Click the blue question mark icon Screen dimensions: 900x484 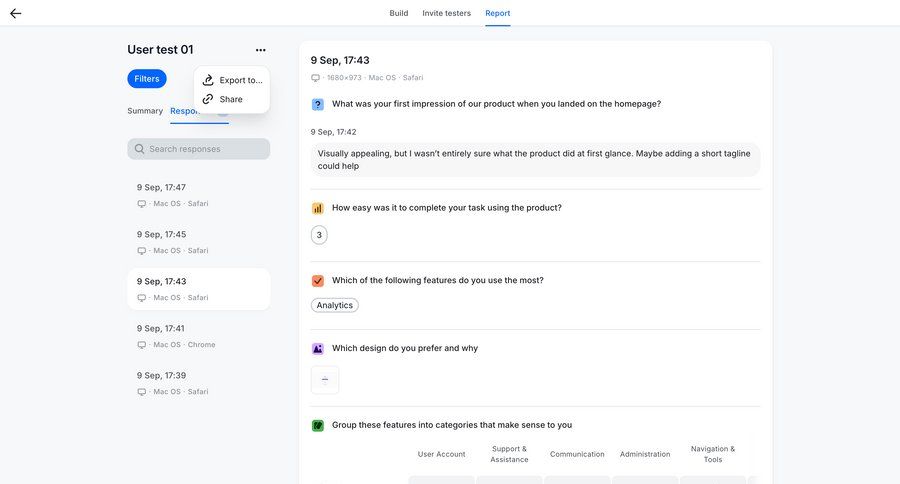(318, 104)
